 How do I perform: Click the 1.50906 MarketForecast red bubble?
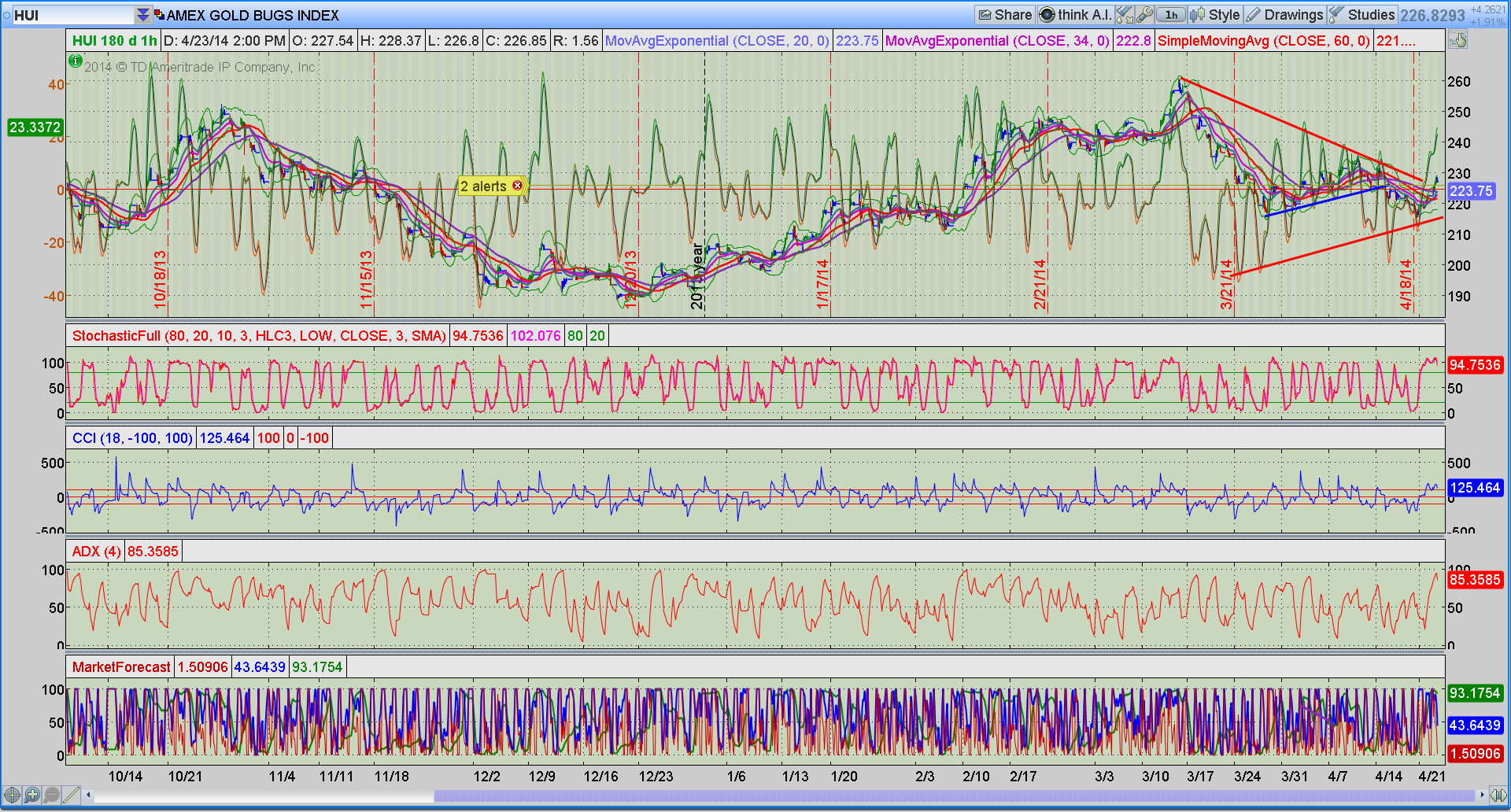point(1475,754)
